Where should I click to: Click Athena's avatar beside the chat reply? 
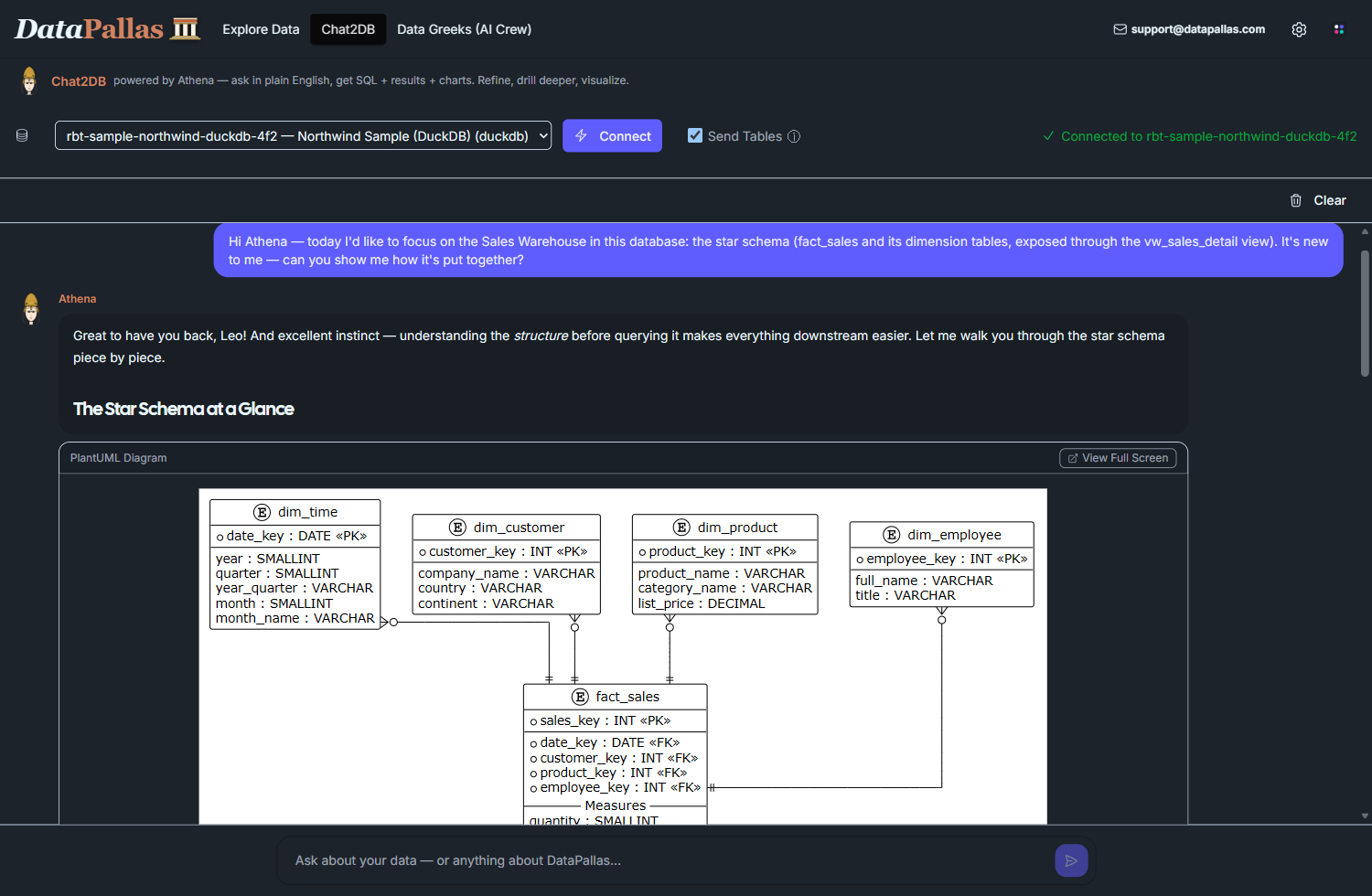tap(31, 309)
